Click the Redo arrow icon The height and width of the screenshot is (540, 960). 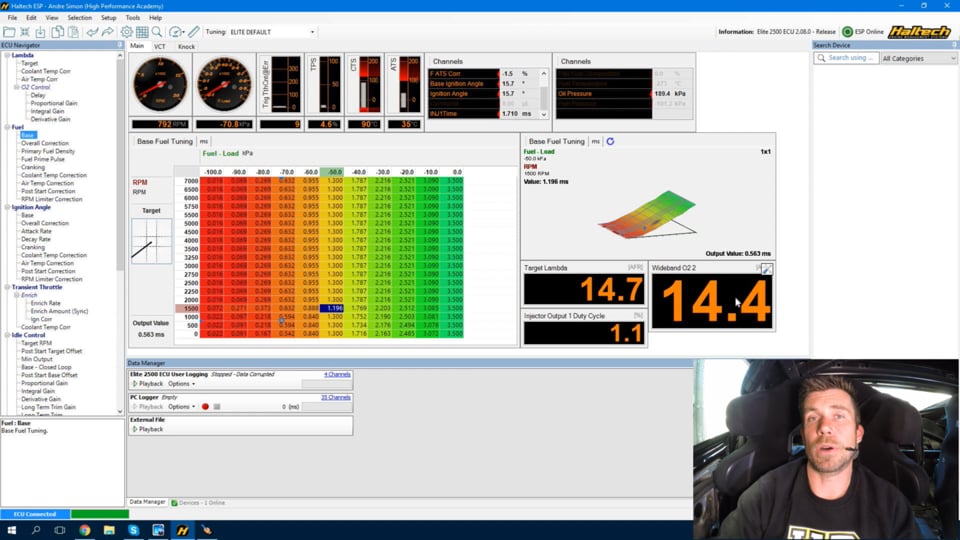(107, 32)
